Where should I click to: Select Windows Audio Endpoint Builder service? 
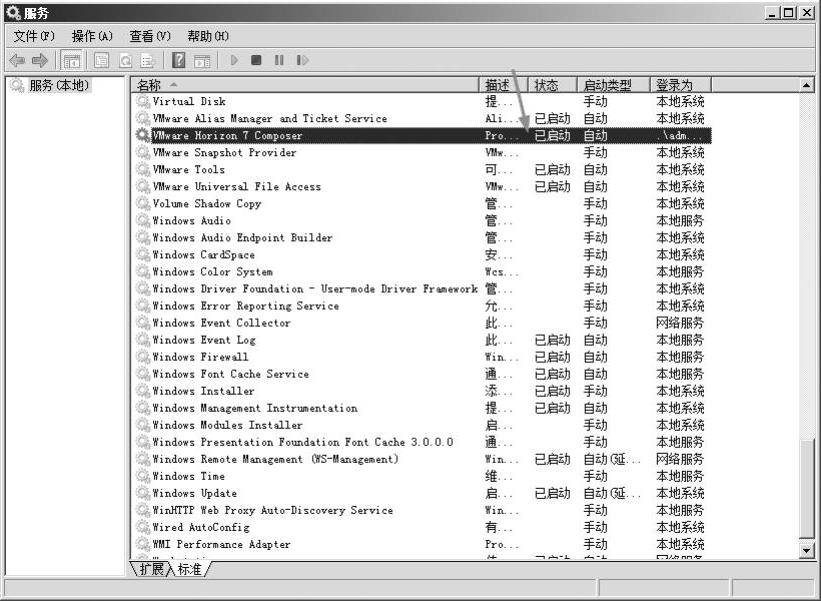tap(421, 238)
